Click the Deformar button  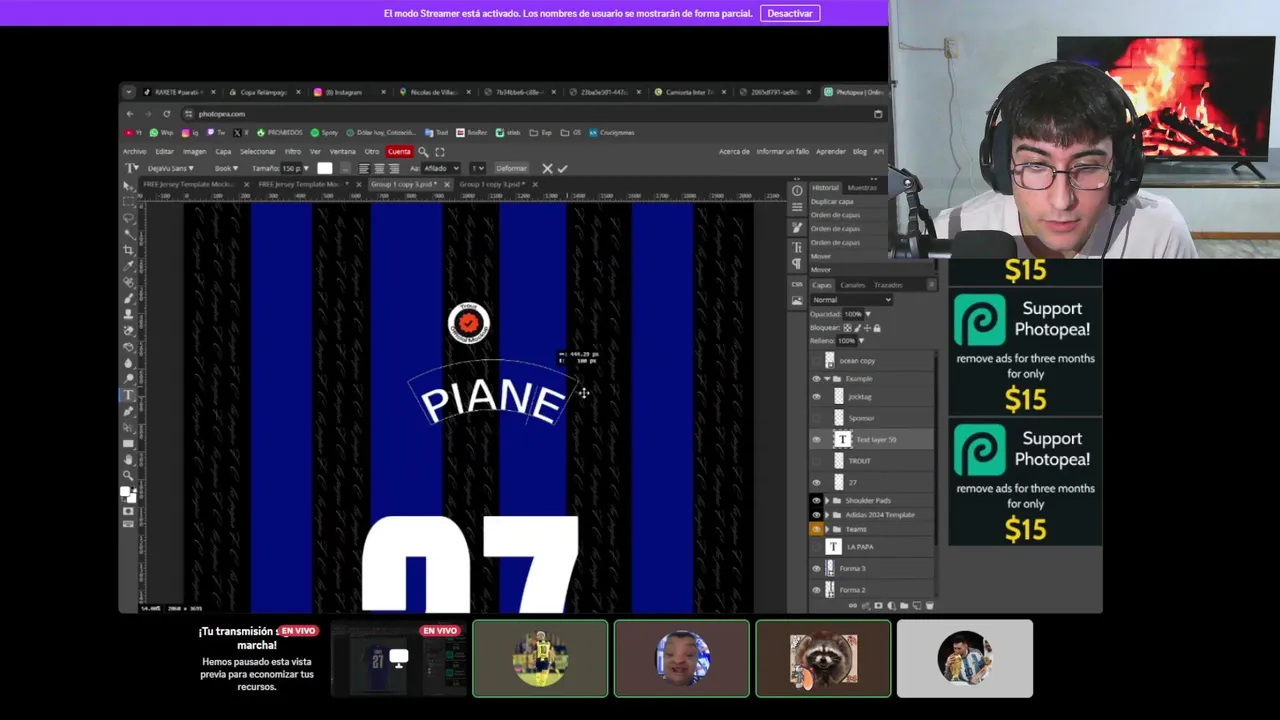coord(511,168)
